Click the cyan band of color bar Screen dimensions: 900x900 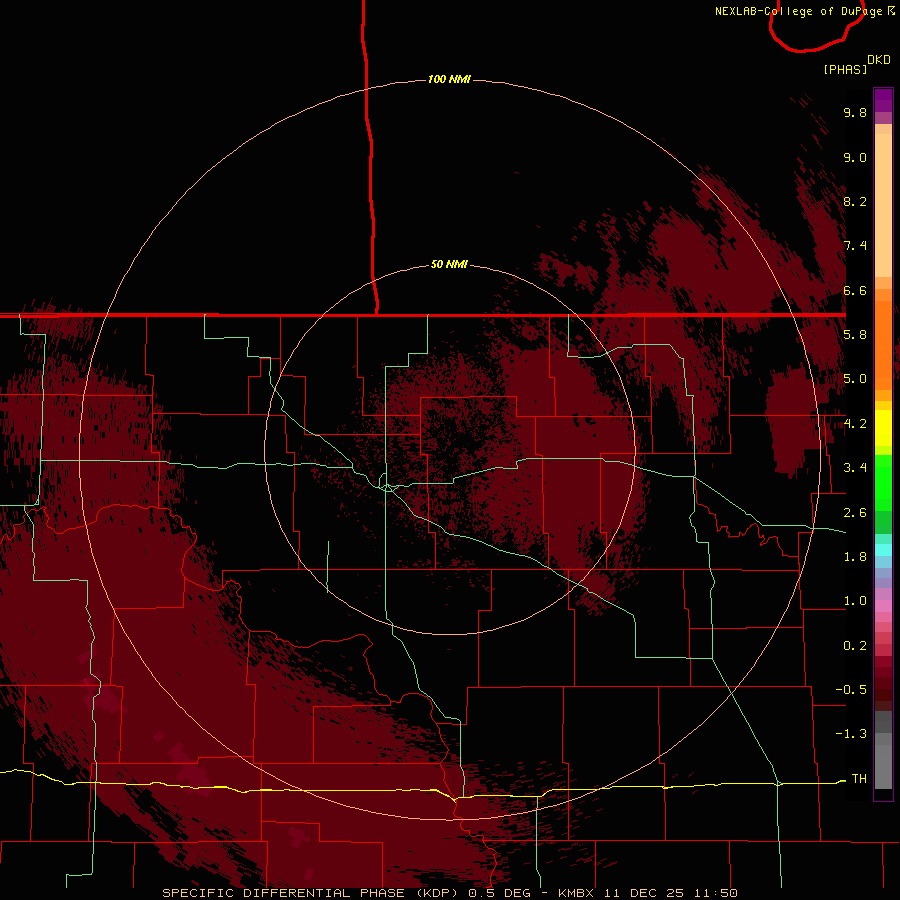pos(883,550)
